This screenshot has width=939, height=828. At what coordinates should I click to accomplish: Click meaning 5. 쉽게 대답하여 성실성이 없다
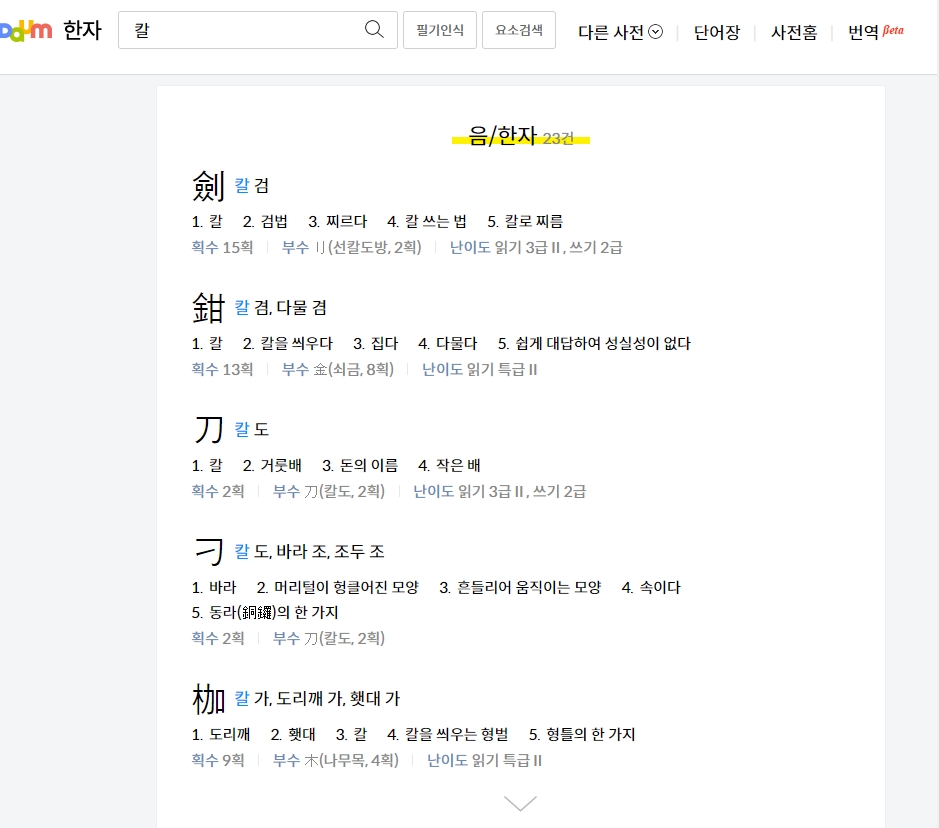click(594, 344)
